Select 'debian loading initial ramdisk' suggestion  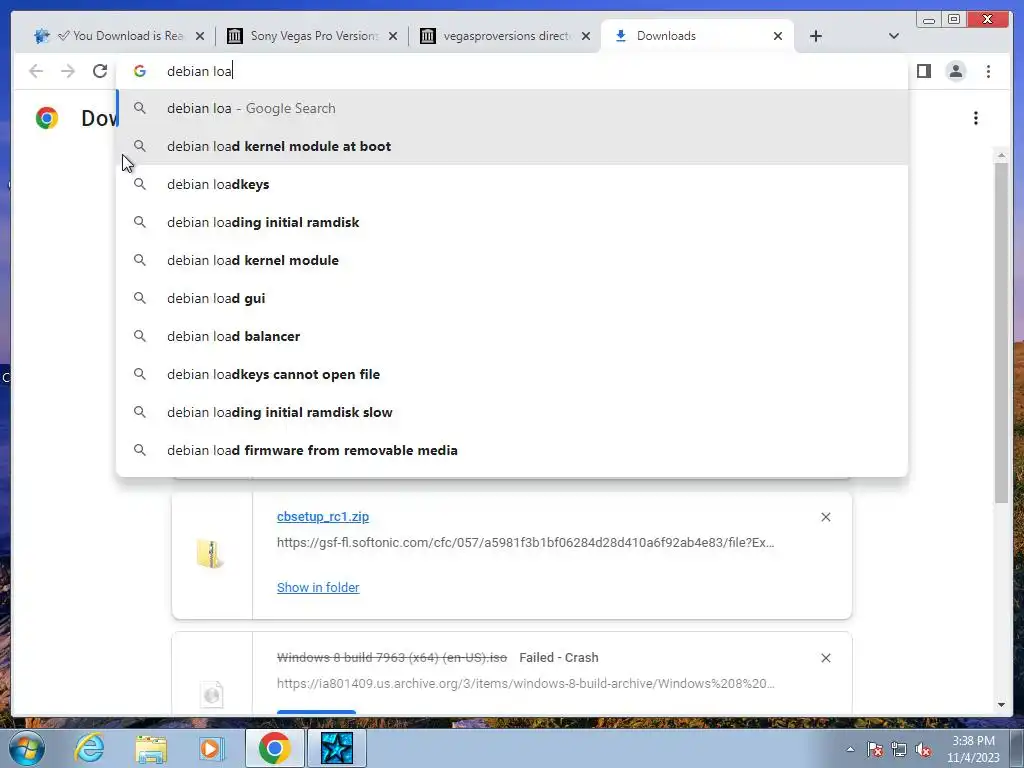(512, 222)
